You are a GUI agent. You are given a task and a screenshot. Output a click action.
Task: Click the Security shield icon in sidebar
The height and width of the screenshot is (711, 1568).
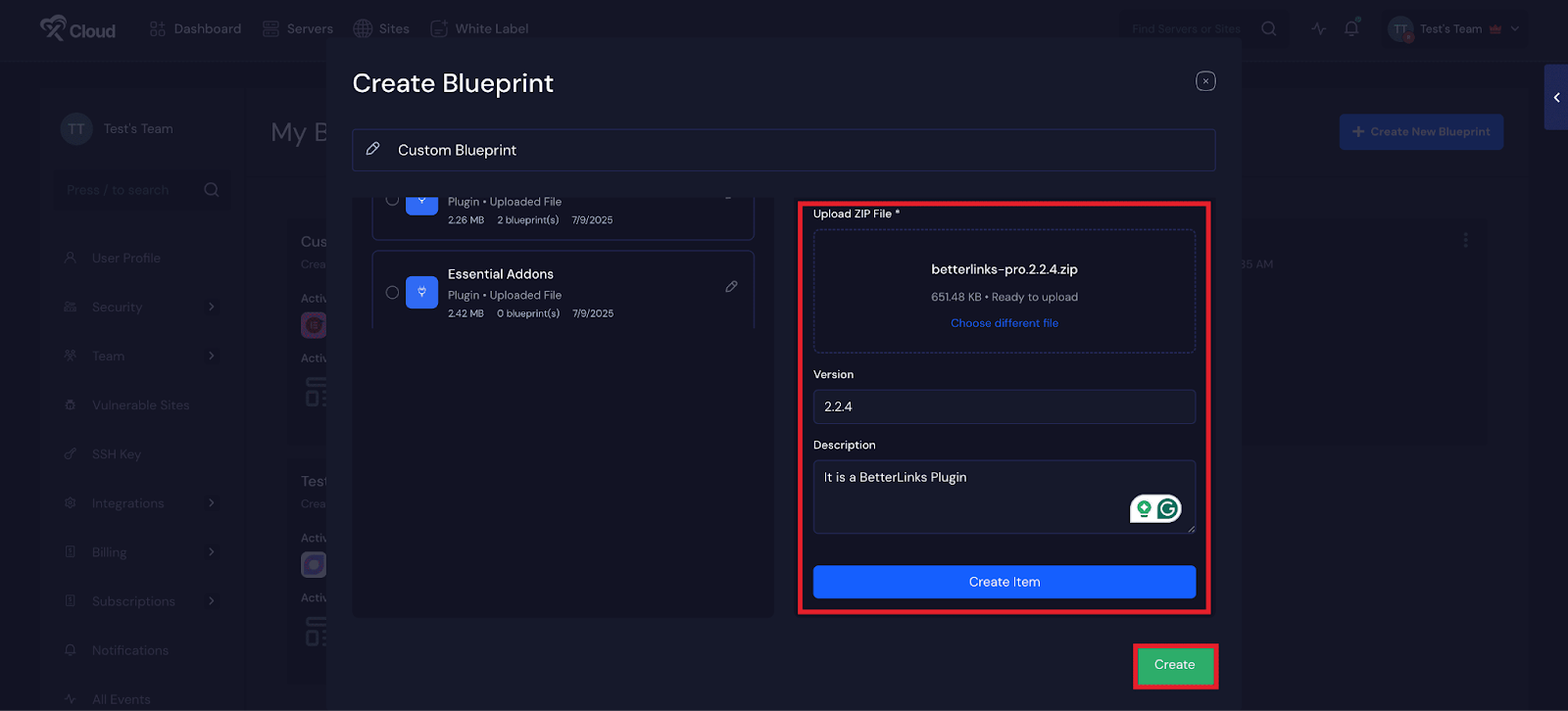(x=70, y=307)
